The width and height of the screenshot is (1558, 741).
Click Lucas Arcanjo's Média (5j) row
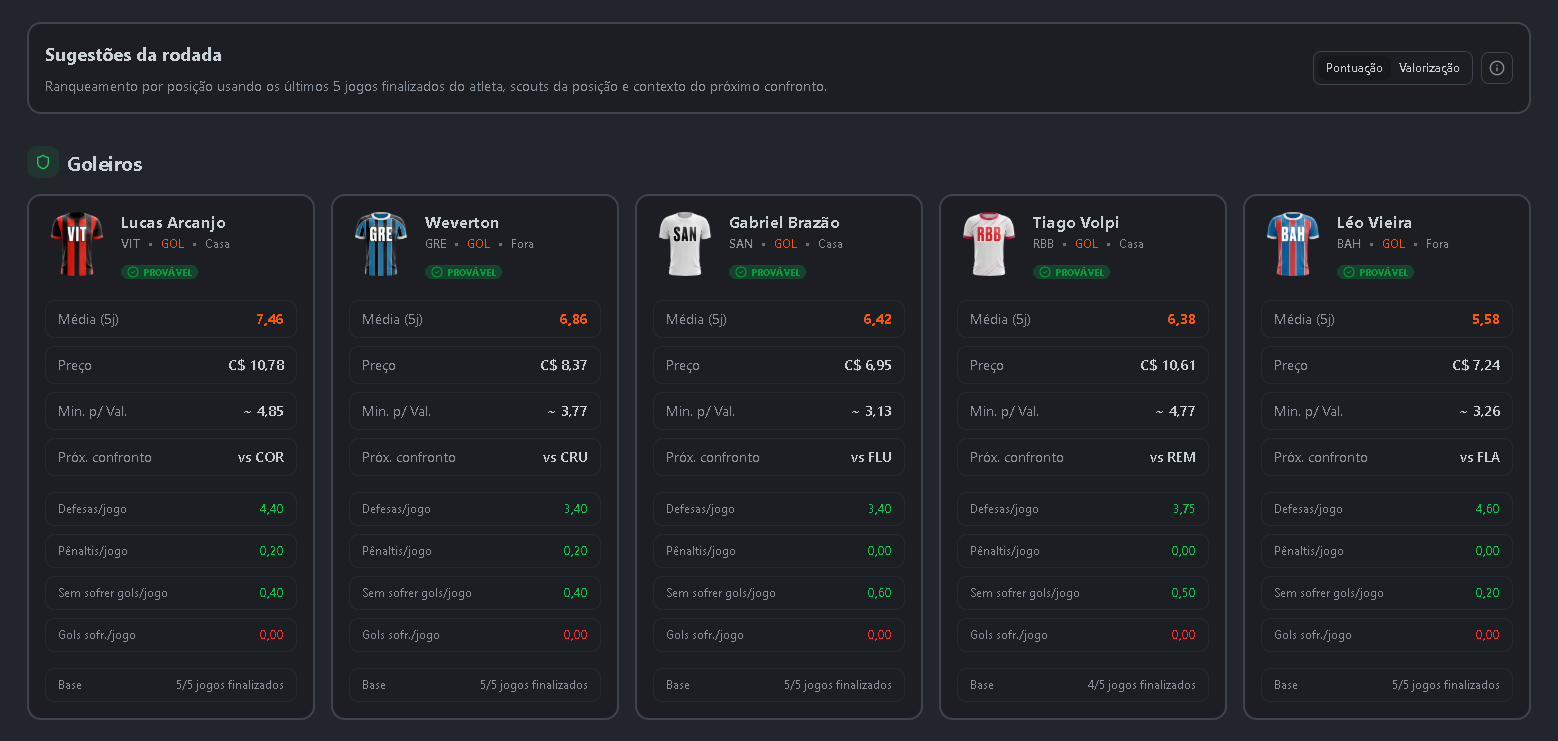[x=171, y=319]
